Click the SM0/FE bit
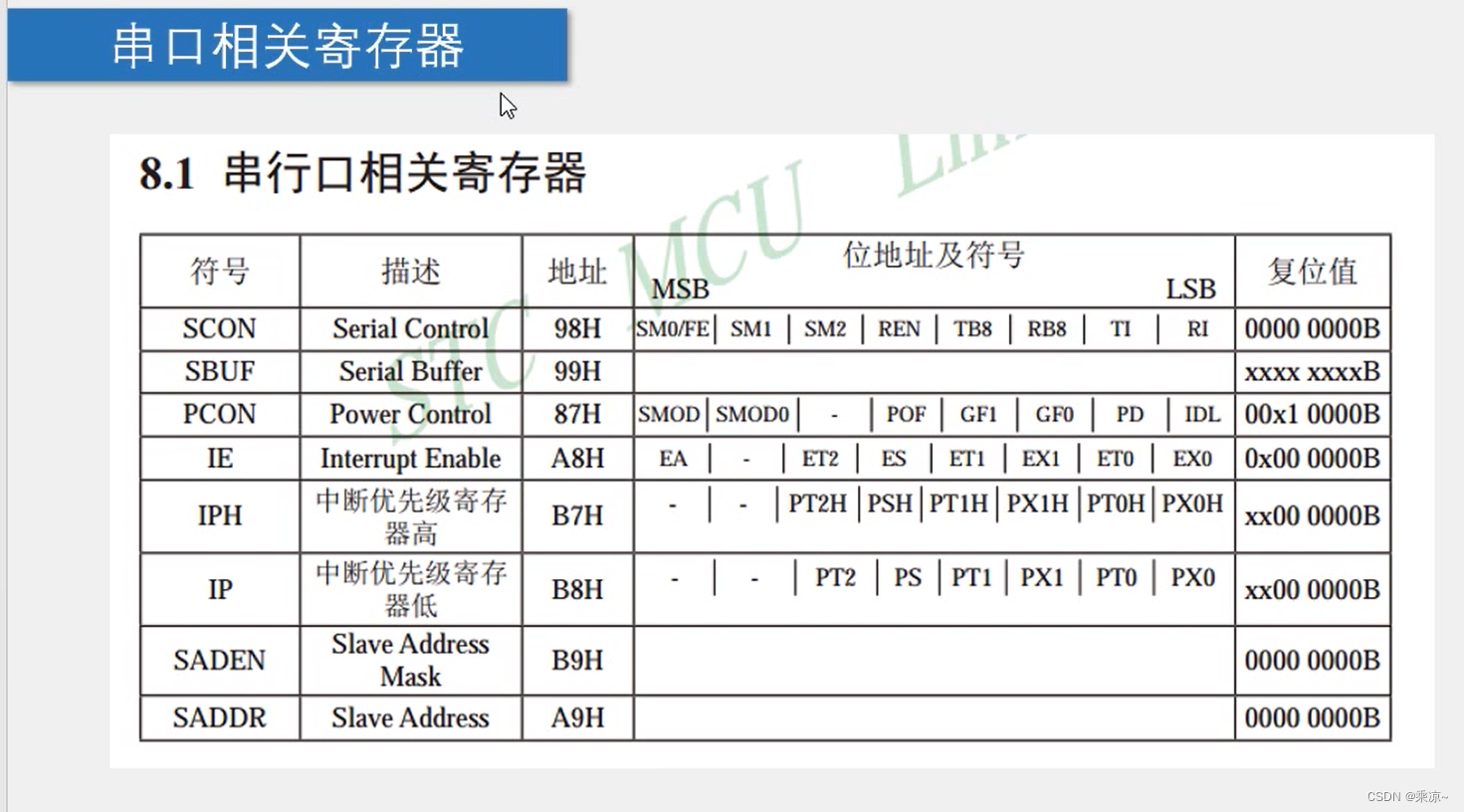 pos(673,329)
